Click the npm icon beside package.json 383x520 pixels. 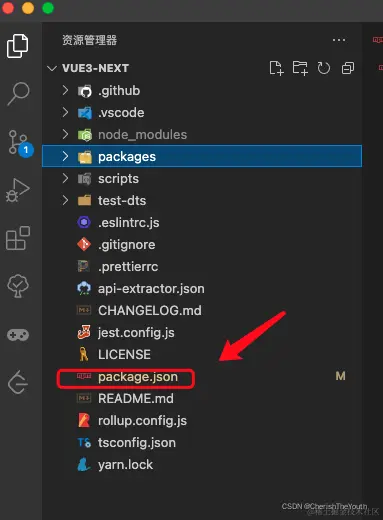click(x=84, y=376)
